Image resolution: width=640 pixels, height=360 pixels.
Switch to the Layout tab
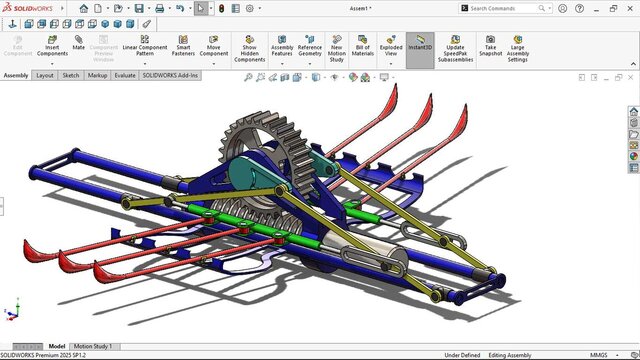(x=44, y=76)
